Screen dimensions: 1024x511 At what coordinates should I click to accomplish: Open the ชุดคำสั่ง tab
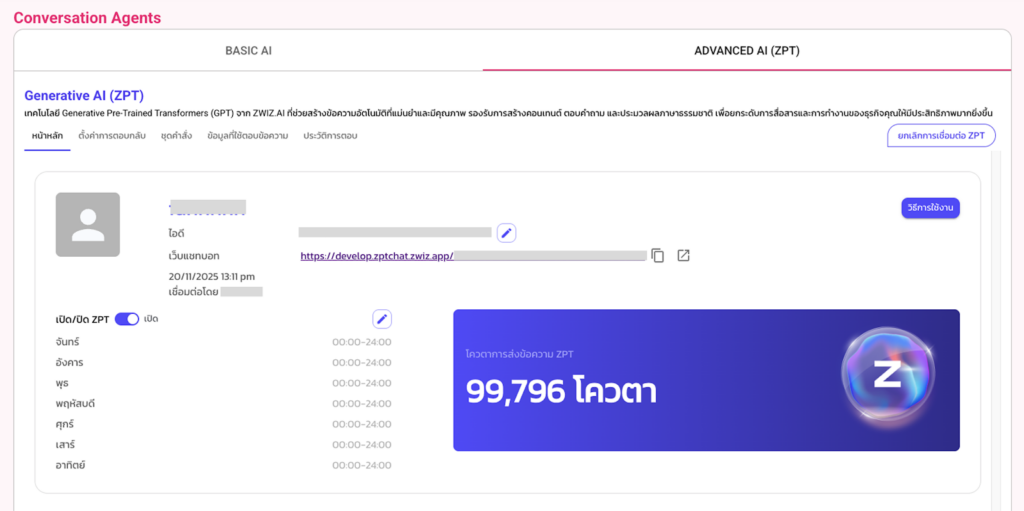pyautogui.click(x=177, y=135)
